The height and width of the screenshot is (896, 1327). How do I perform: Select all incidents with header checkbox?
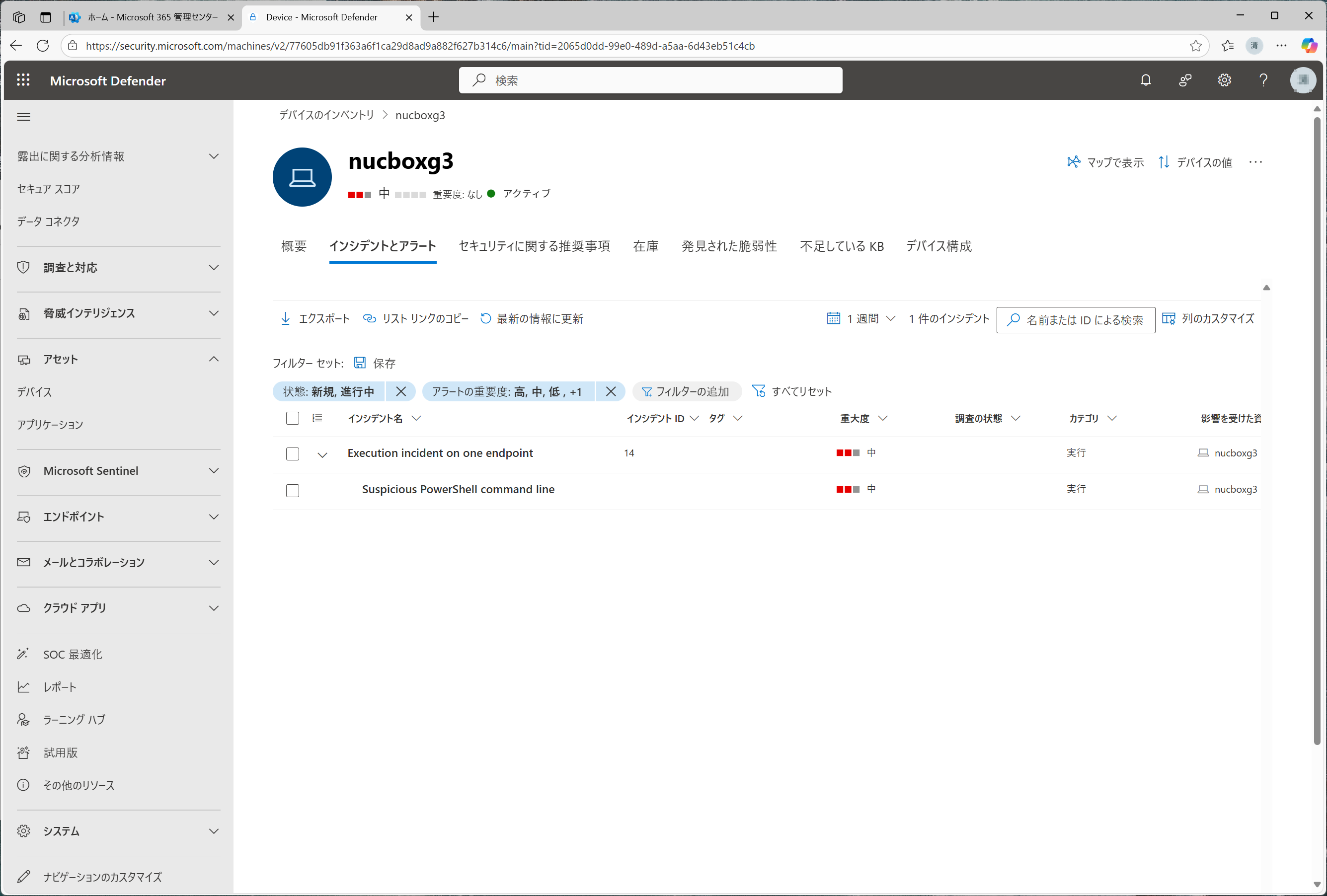(x=292, y=418)
